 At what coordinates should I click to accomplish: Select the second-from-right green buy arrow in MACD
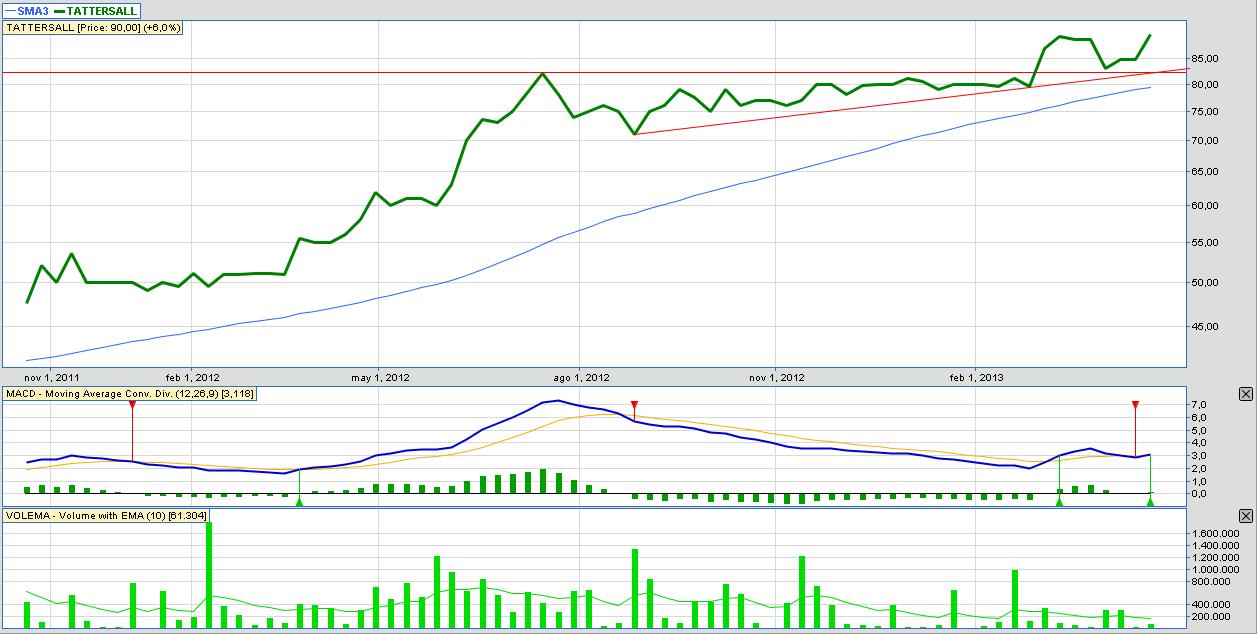coord(1059,501)
